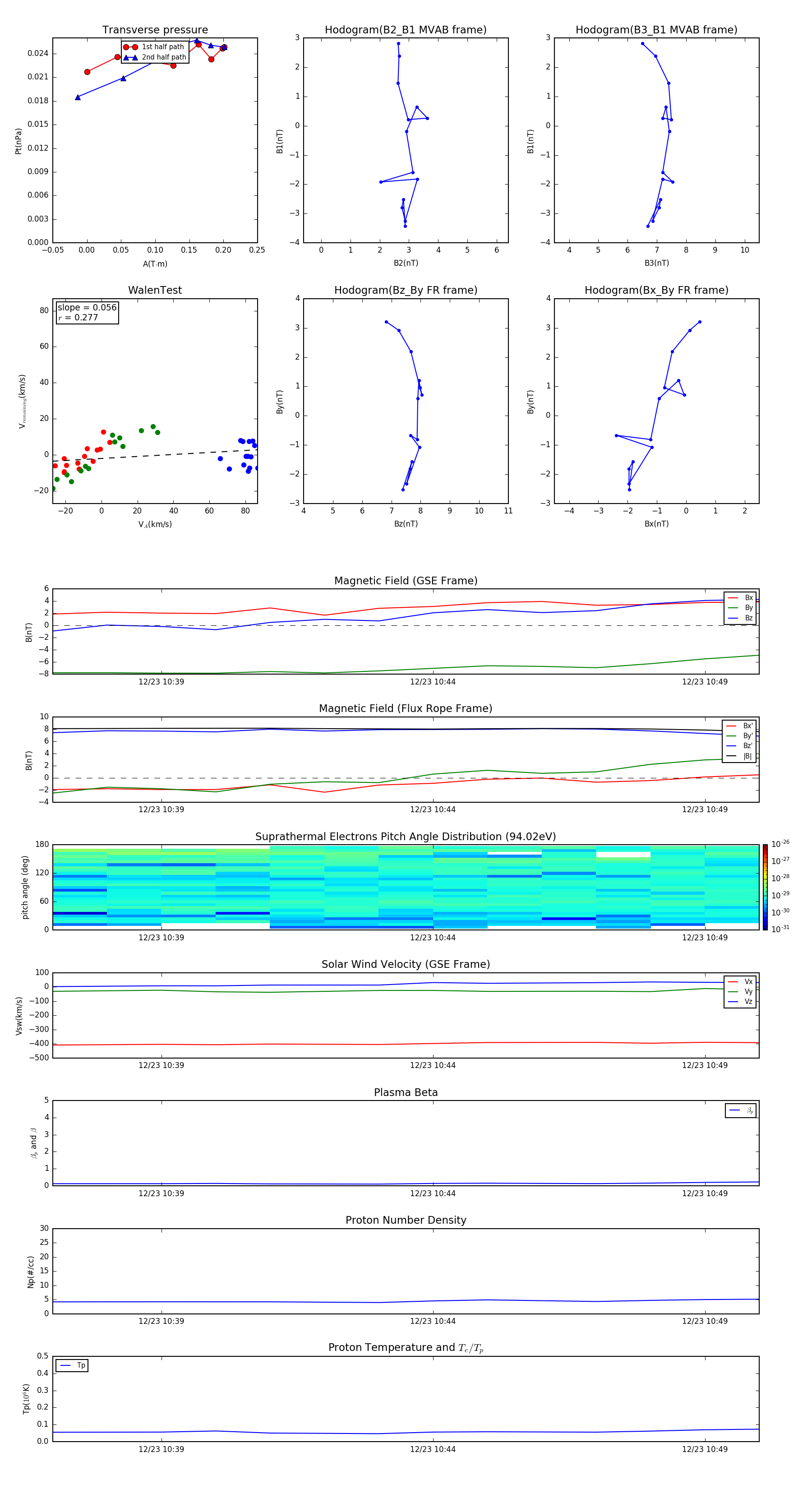This screenshot has width=812, height=1489.
Task: Click 'Hodogram(Bz_By FR frame)' title
Action: coord(406,290)
